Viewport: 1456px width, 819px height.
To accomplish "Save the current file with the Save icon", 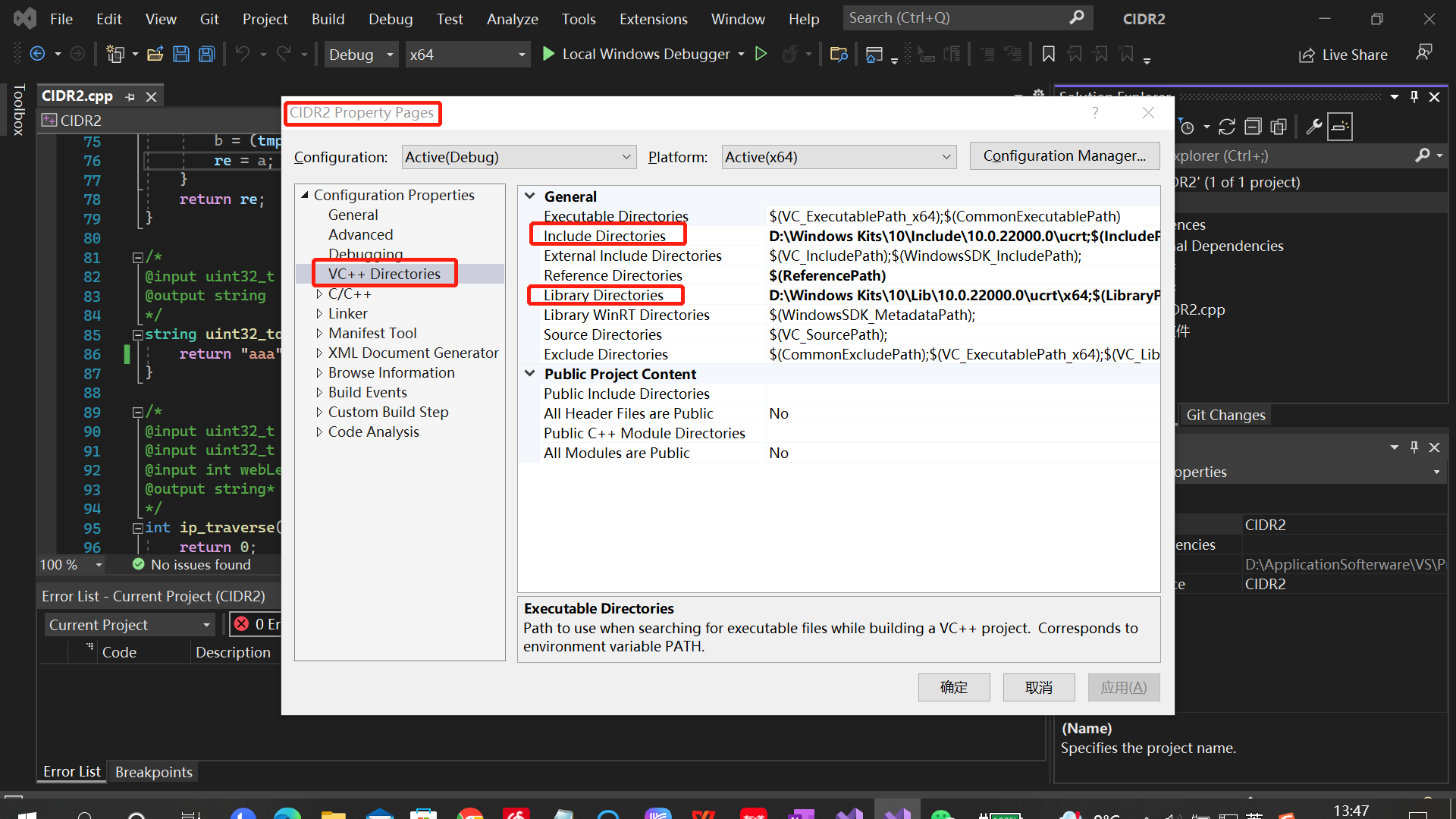I will 181,54.
